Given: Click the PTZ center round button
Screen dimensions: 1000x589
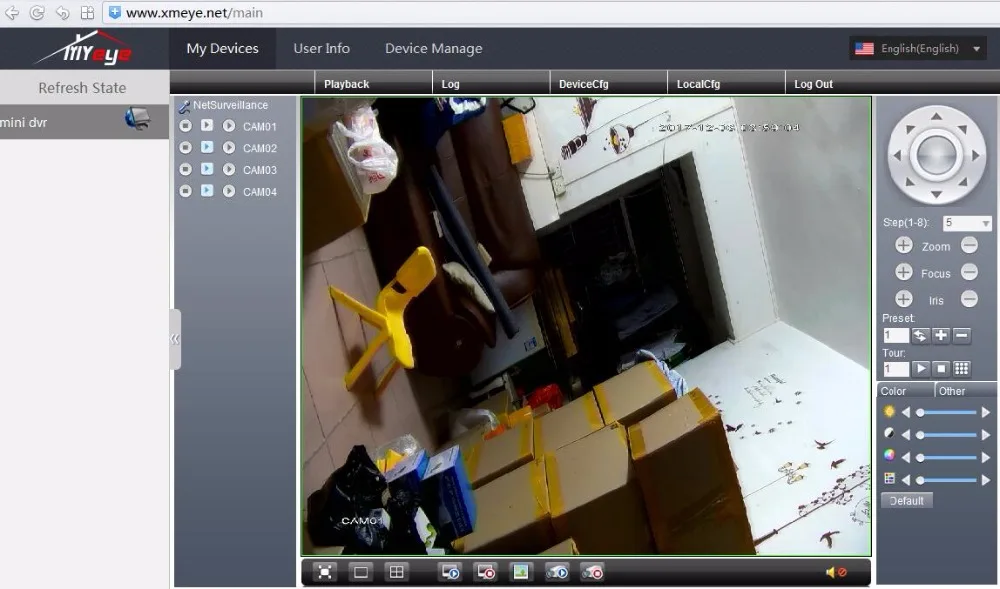Looking at the screenshot, I should (x=936, y=155).
